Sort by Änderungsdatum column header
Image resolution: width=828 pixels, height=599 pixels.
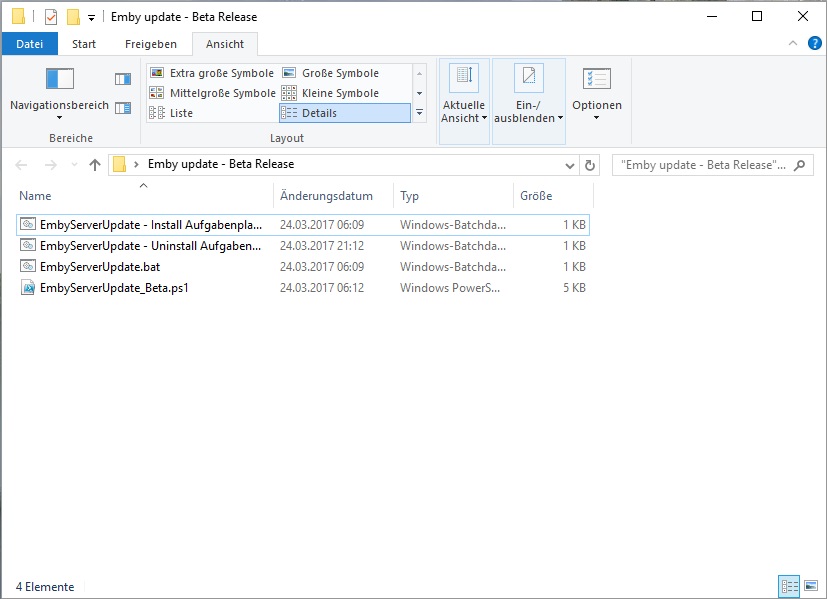tap(333, 195)
